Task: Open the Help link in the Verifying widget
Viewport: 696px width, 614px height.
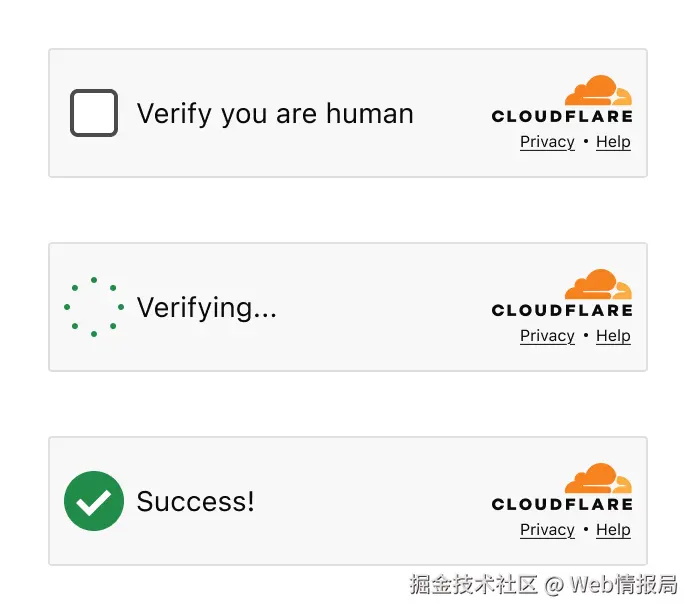Action: point(613,336)
